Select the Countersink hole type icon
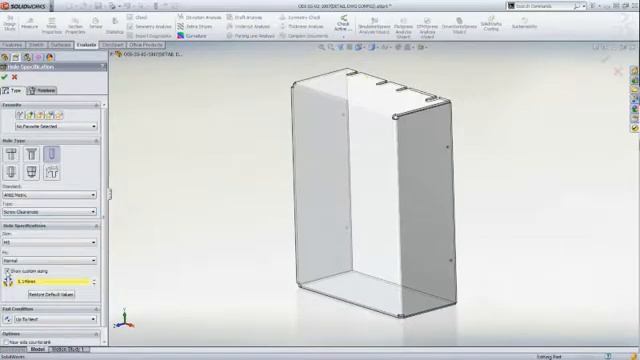 pyautogui.click(x=31, y=154)
